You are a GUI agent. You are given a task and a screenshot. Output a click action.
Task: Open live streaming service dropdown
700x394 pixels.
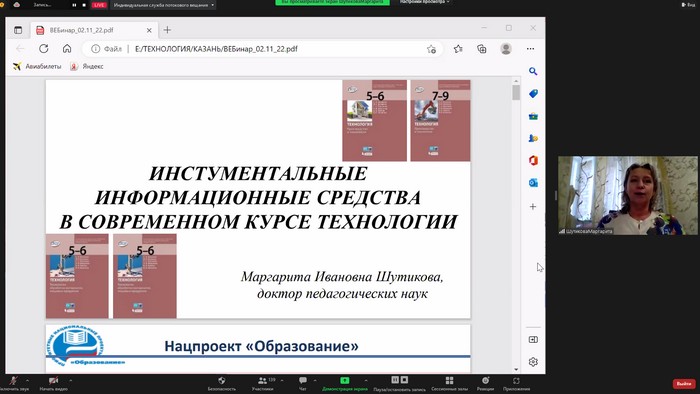(x=162, y=5)
